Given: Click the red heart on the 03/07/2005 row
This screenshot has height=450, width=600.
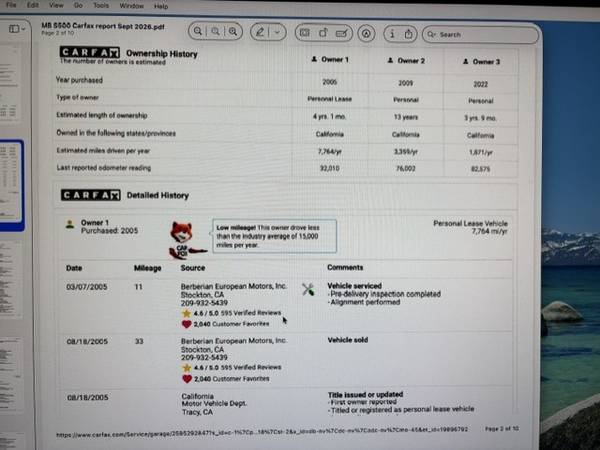Looking at the screenshot, I should point(186,324).
